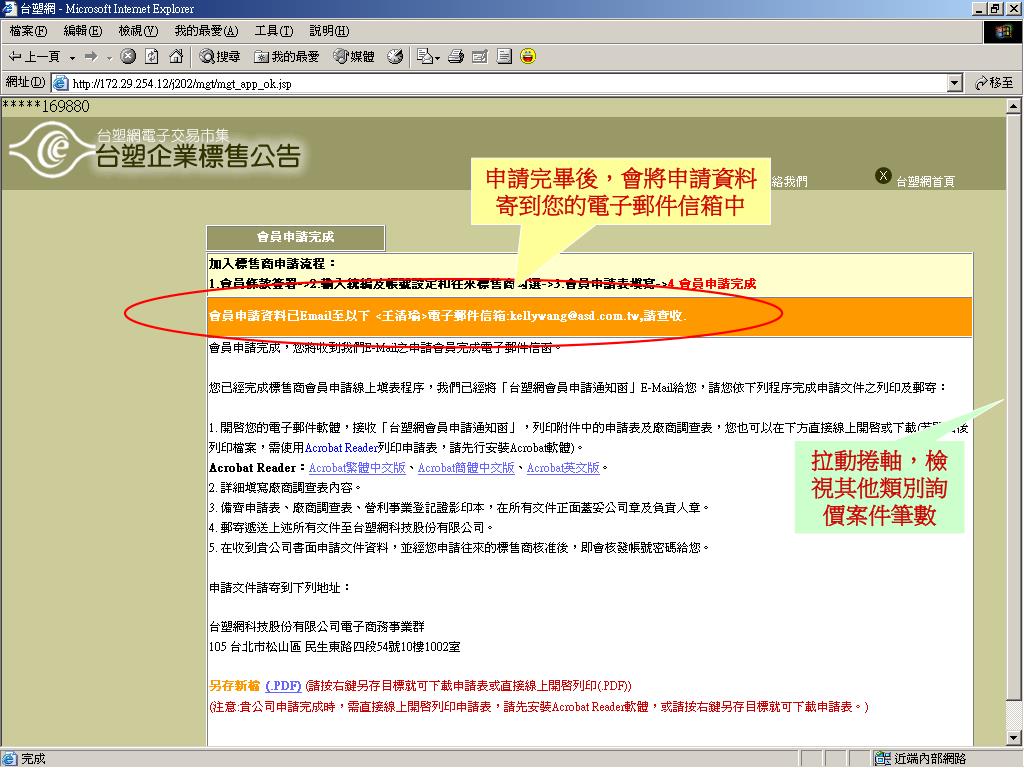The height and width of the screenshot is (768, 1024).
Task: Click the 4.會員申請完成 red step text
Action: tap(712, 283)
